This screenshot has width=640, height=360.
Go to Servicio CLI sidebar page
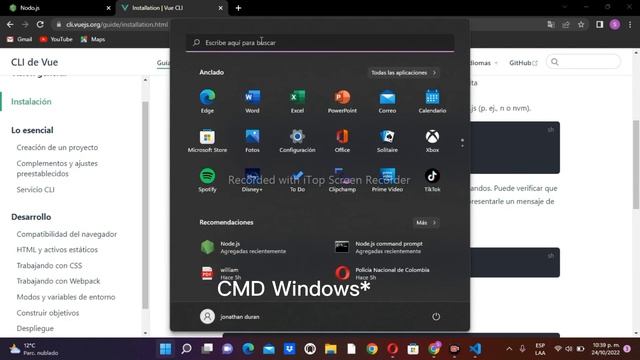tap(36, 189)
